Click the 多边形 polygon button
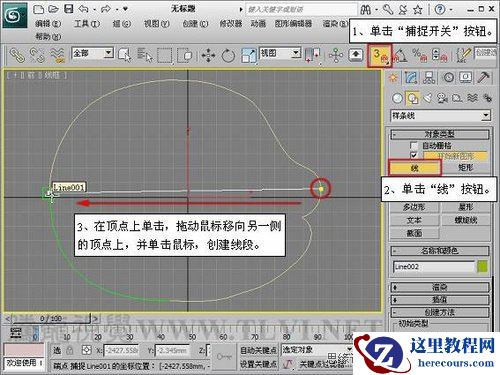 click(414, 207)
